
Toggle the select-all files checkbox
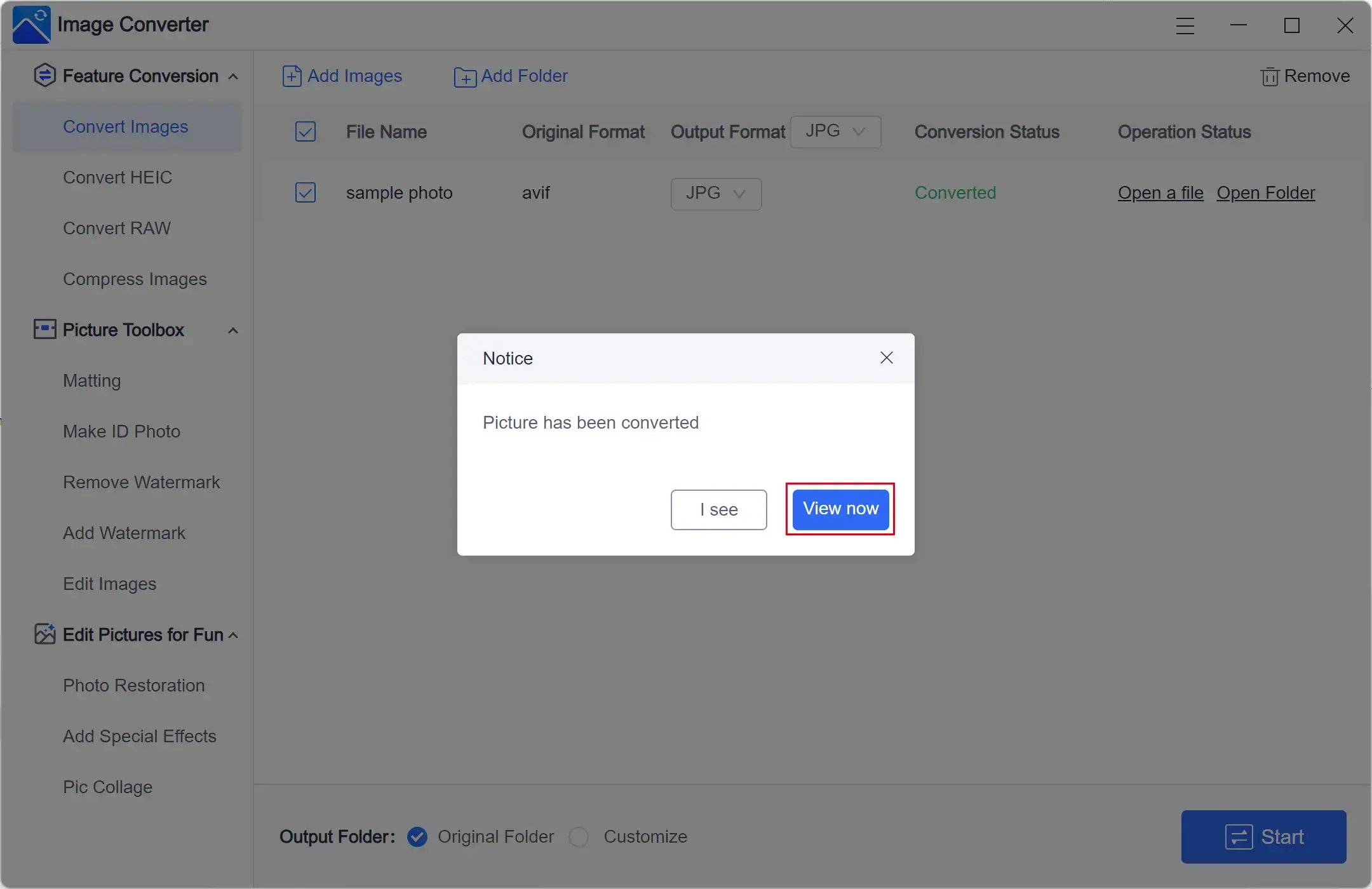point(305,131)
